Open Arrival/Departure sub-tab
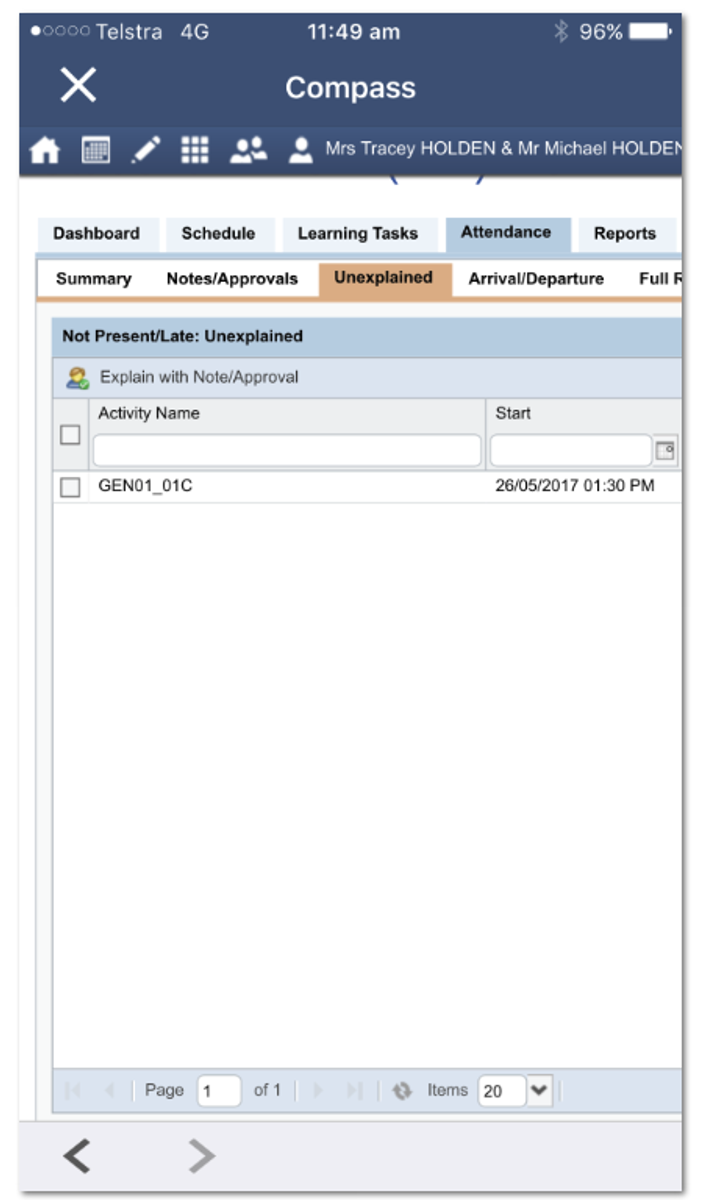The image size is (702, 1200). click(536, 280)
